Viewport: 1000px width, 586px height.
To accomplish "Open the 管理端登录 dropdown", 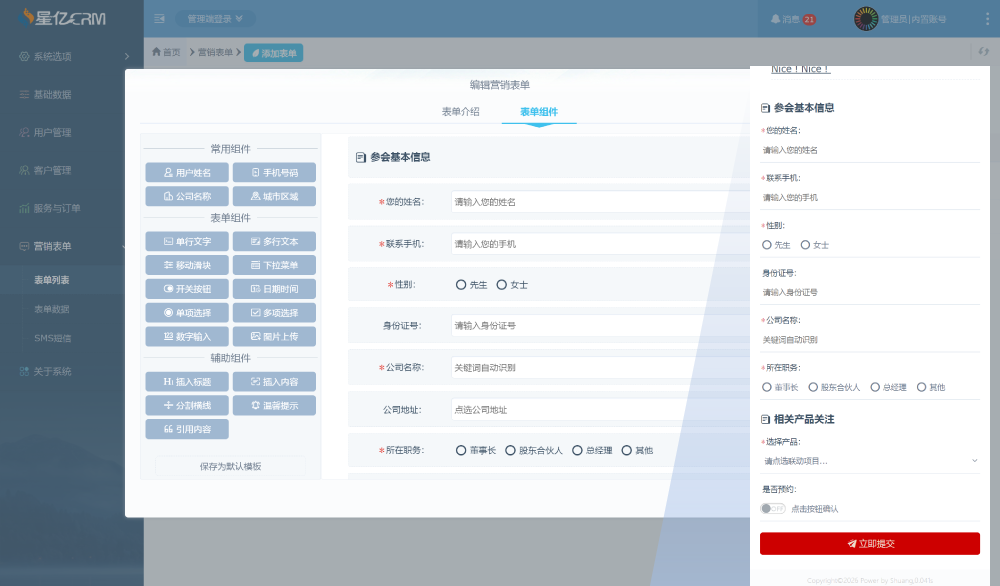I will pos(211,17).
